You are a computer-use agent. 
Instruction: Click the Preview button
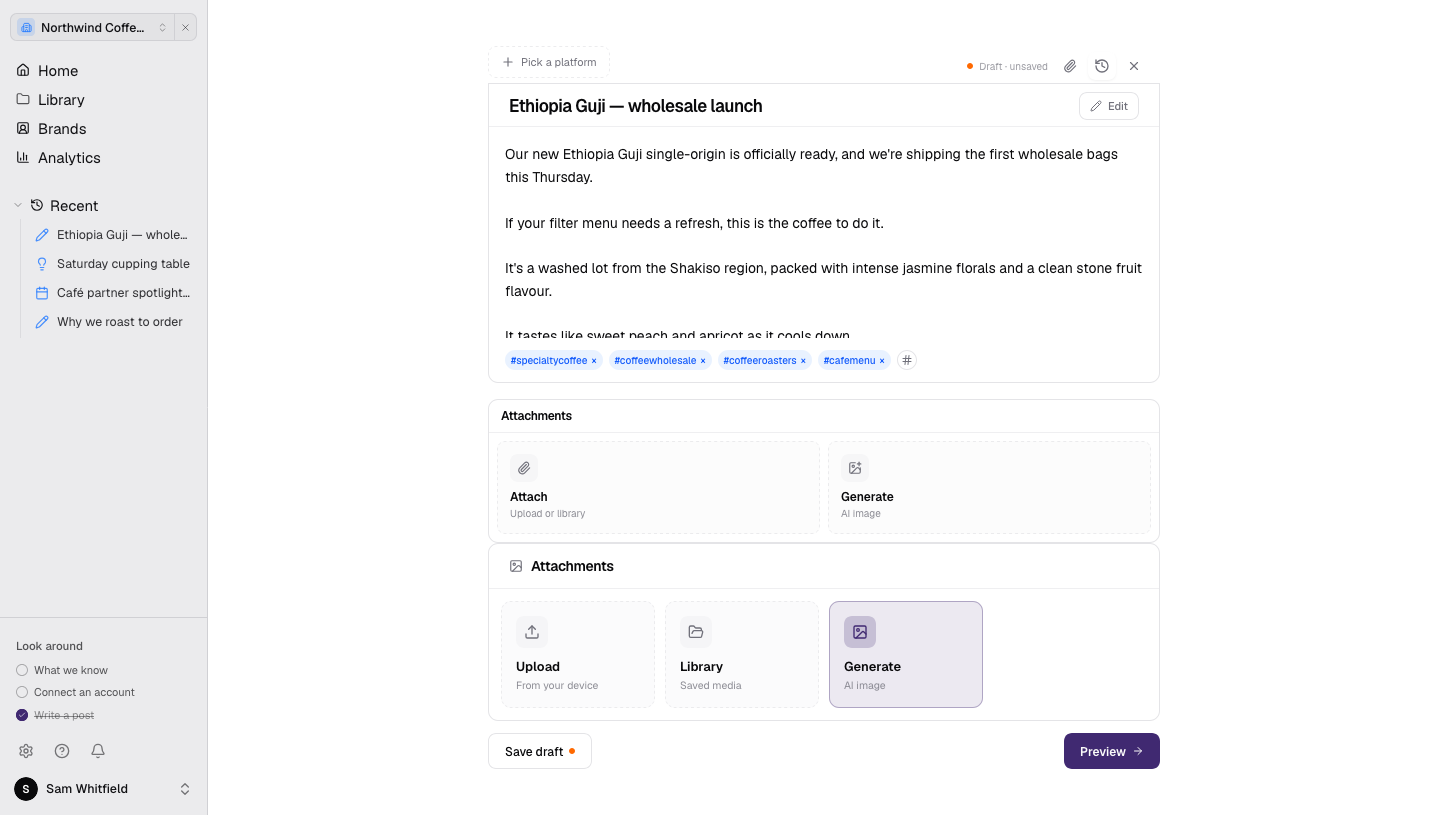[1112, 751]
